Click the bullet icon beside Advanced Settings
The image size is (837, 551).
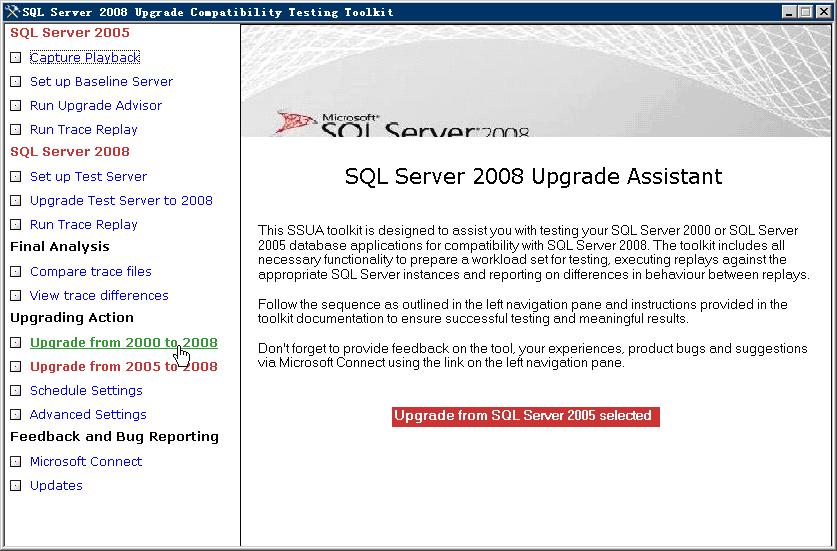click(x=16, y=415)
